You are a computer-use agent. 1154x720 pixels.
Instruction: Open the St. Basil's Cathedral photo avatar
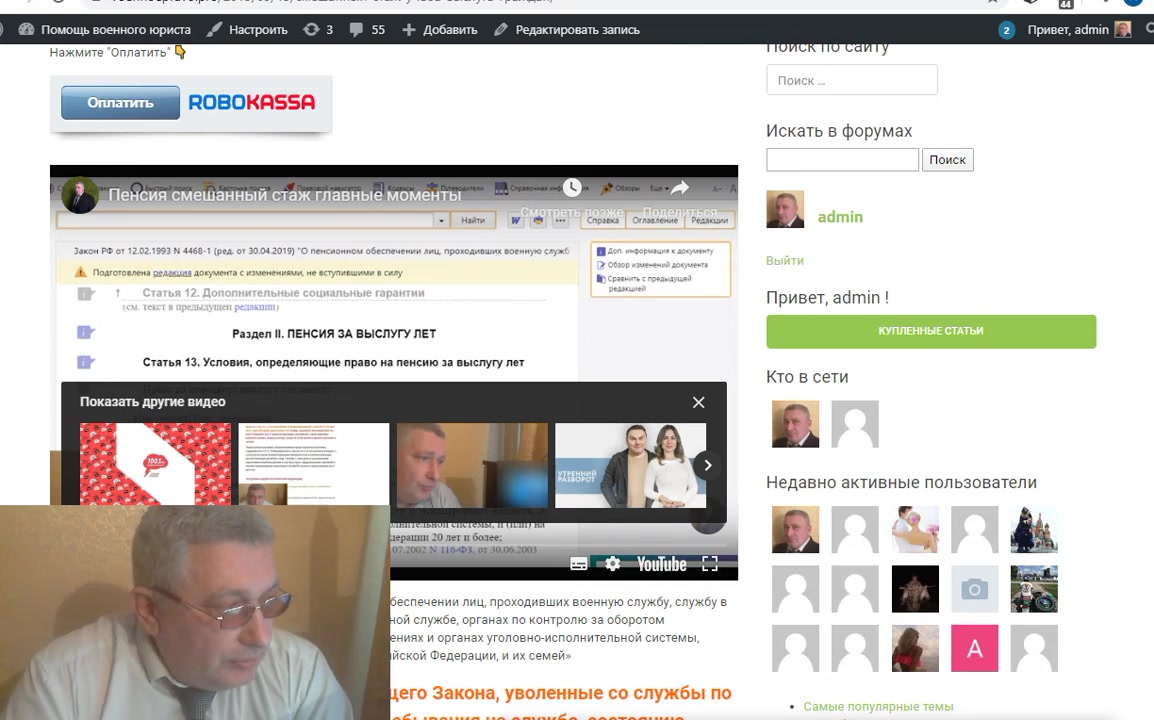coord(1034,529)
